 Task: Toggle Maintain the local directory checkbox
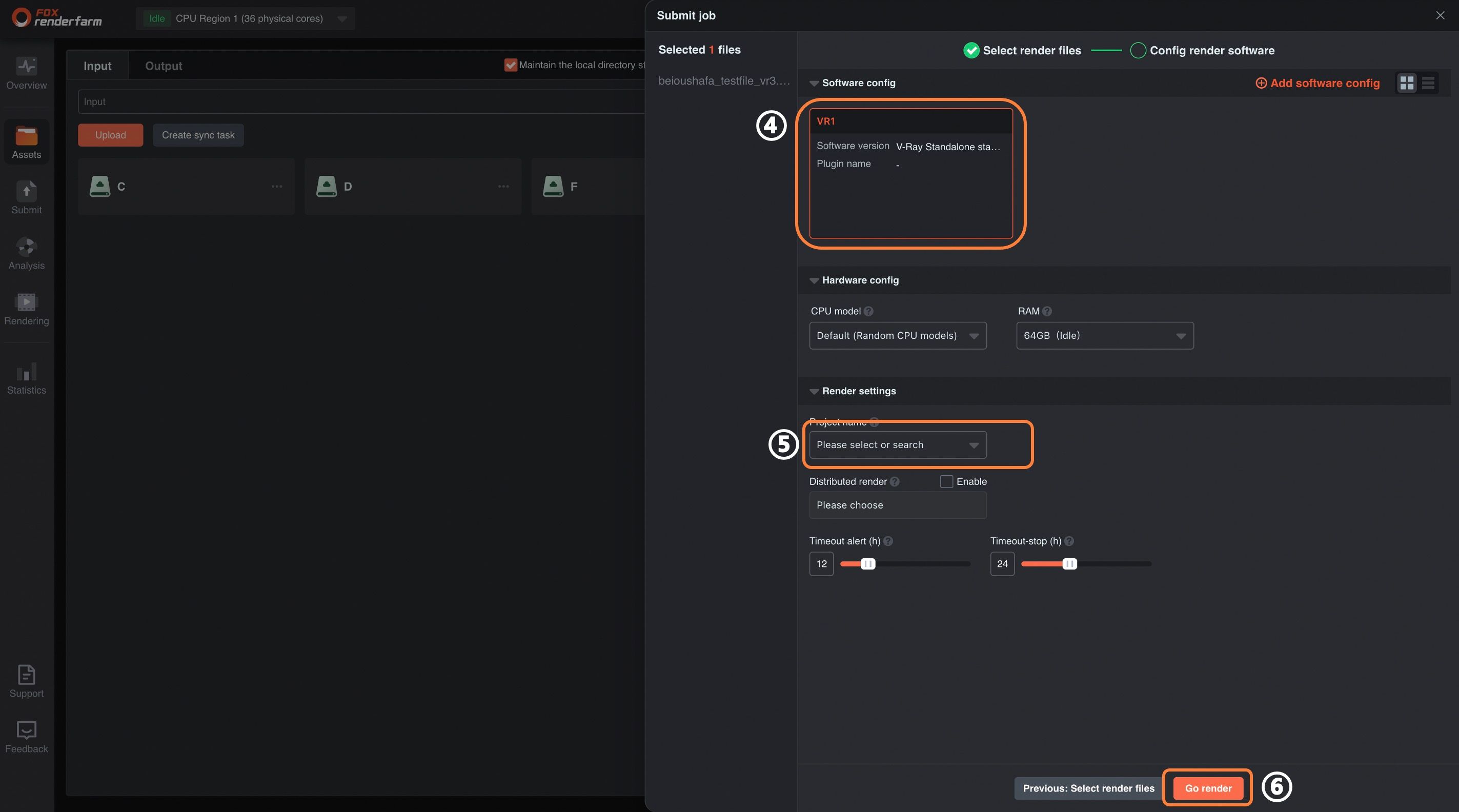coord(510,65)
